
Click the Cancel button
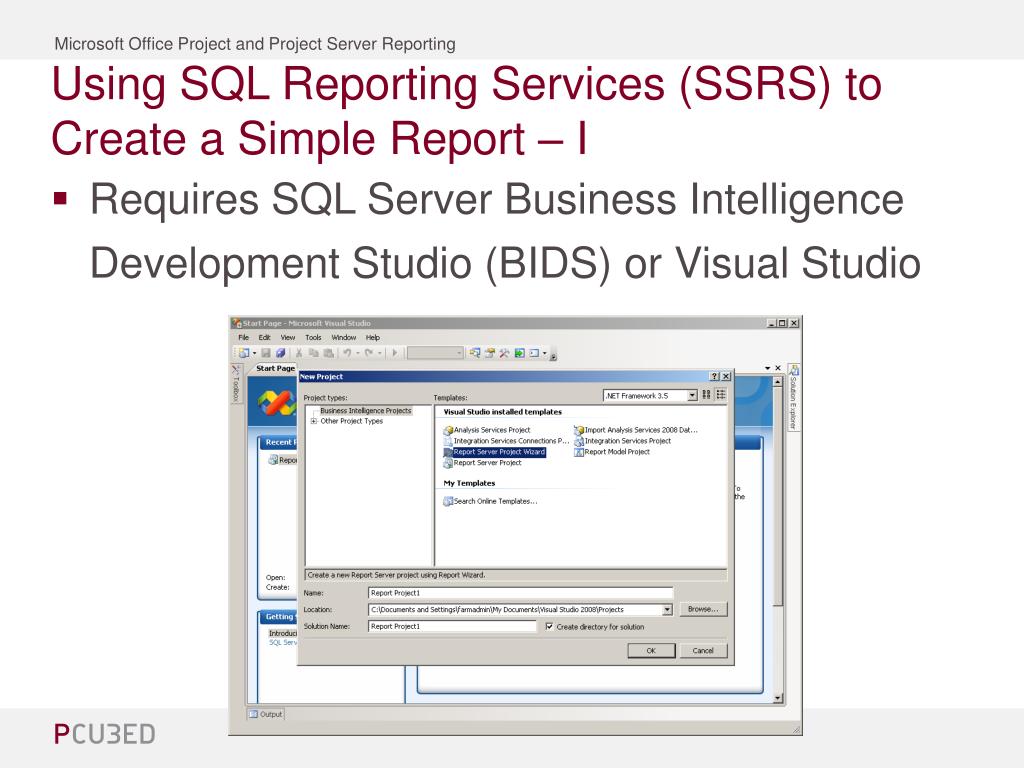703,650
